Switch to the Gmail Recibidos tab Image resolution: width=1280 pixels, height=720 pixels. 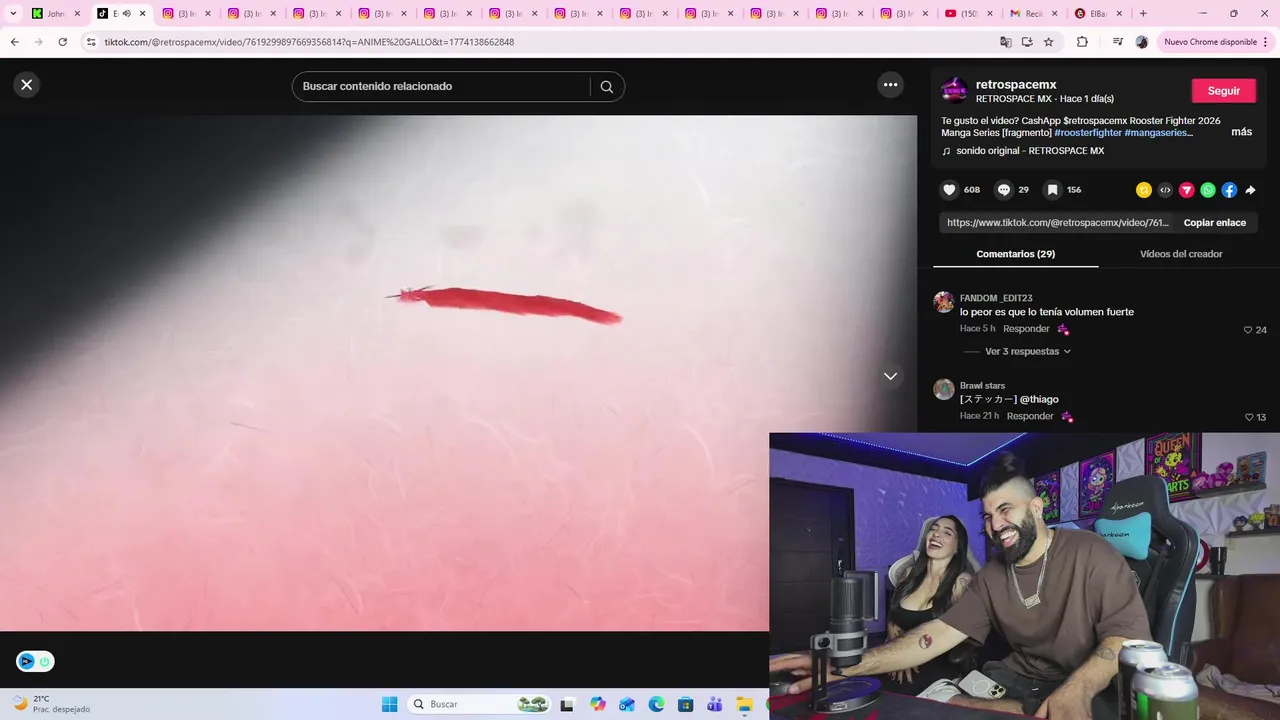click(1034, 14)
